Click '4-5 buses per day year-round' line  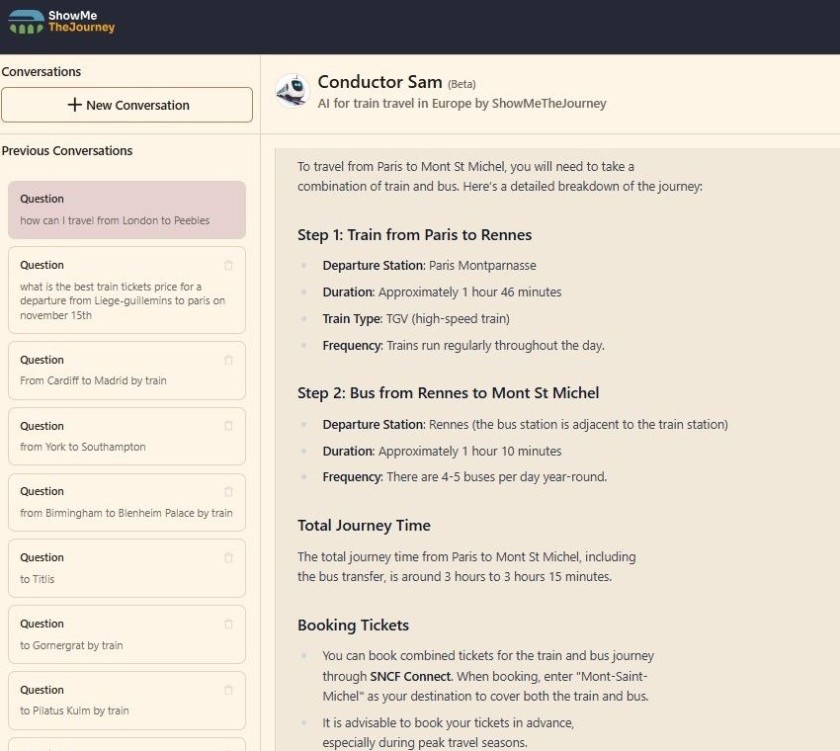(x=464, y=477)
